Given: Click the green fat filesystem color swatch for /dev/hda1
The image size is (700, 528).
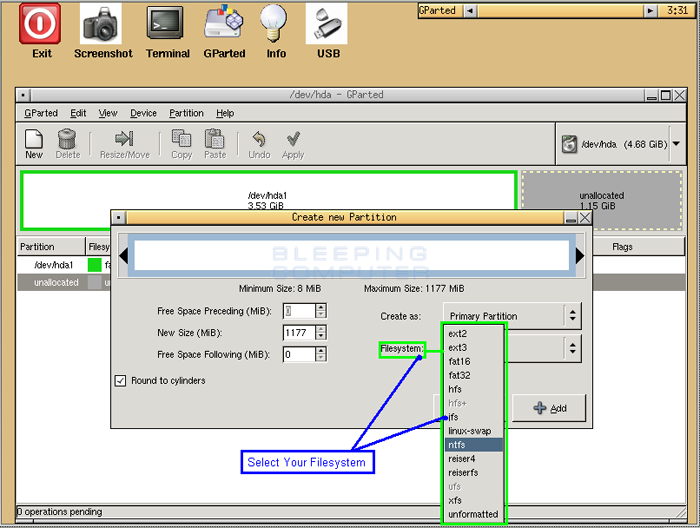Looking at the screenshot, I should tap(95, 265).
